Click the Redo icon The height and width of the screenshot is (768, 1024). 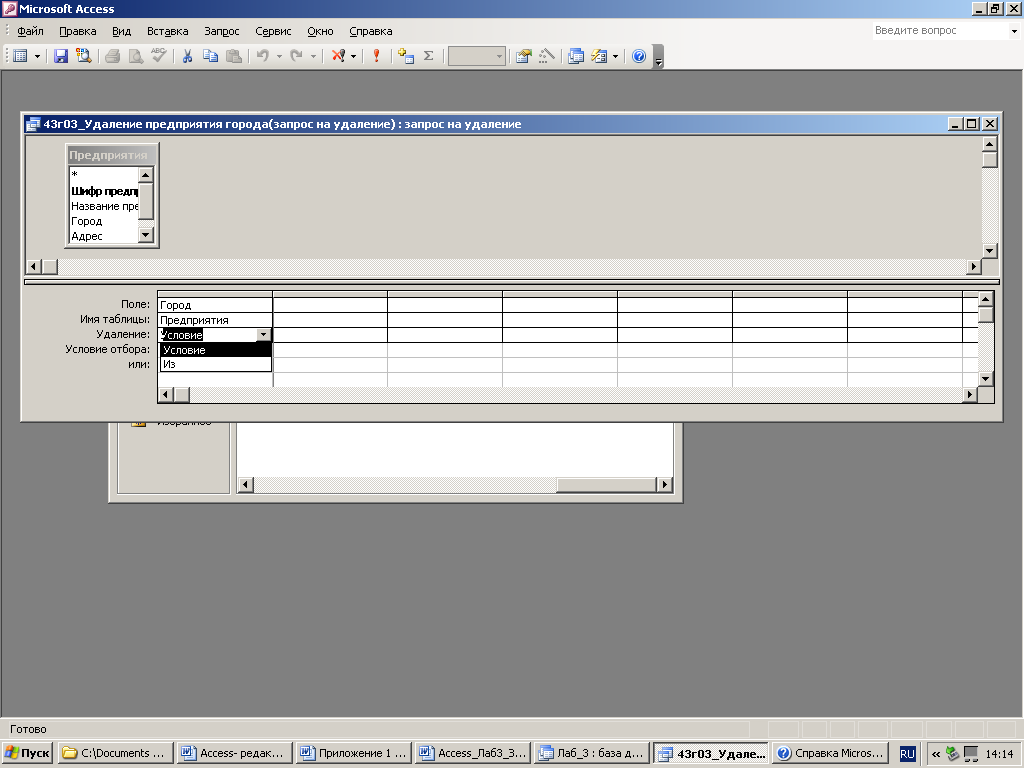pos(296,56)
